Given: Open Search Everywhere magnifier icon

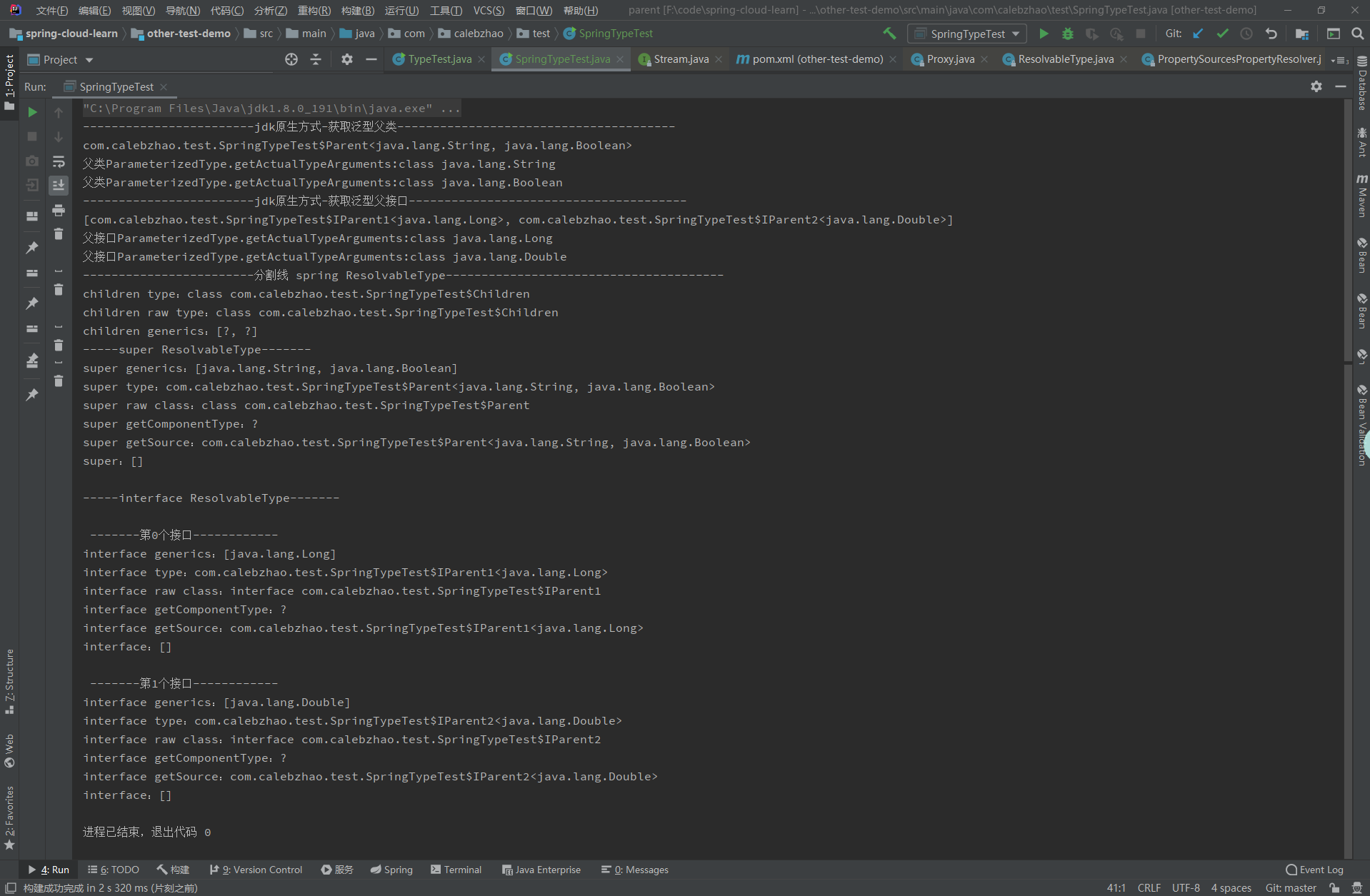Looking at the screenshot, I should [1358, 34].
